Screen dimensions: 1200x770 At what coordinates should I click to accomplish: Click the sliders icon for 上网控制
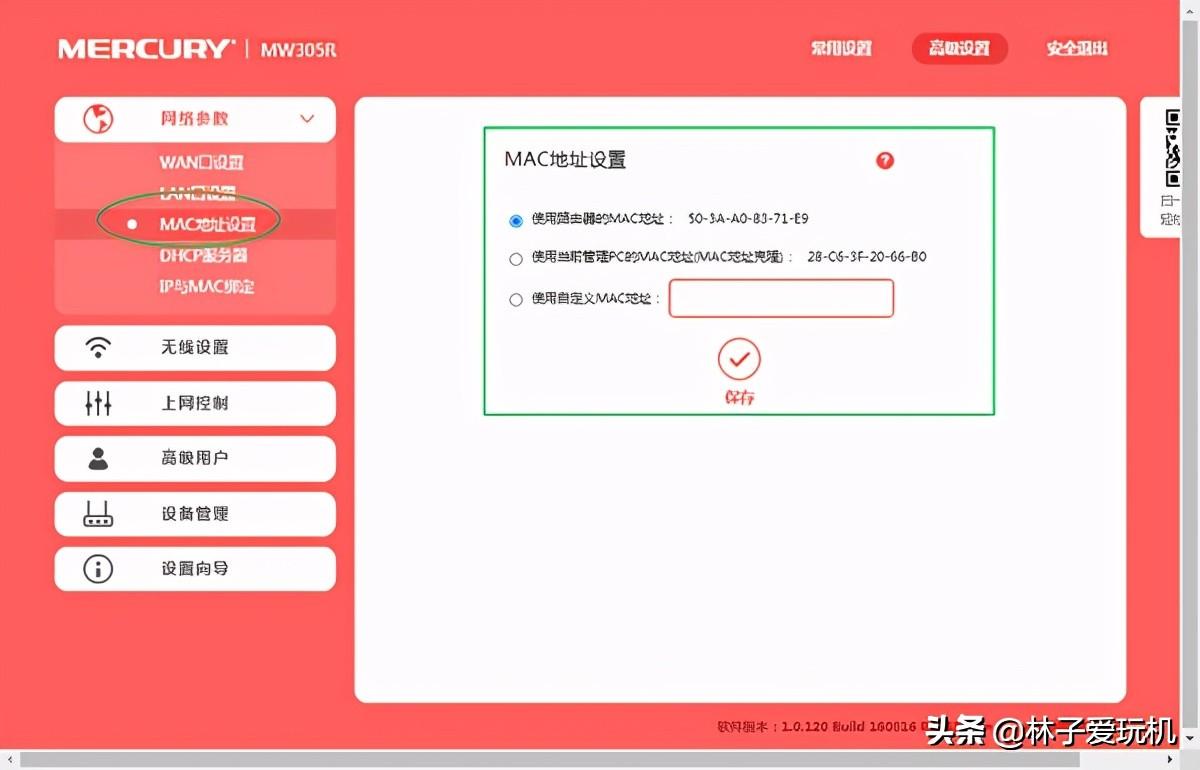(98, 403)
